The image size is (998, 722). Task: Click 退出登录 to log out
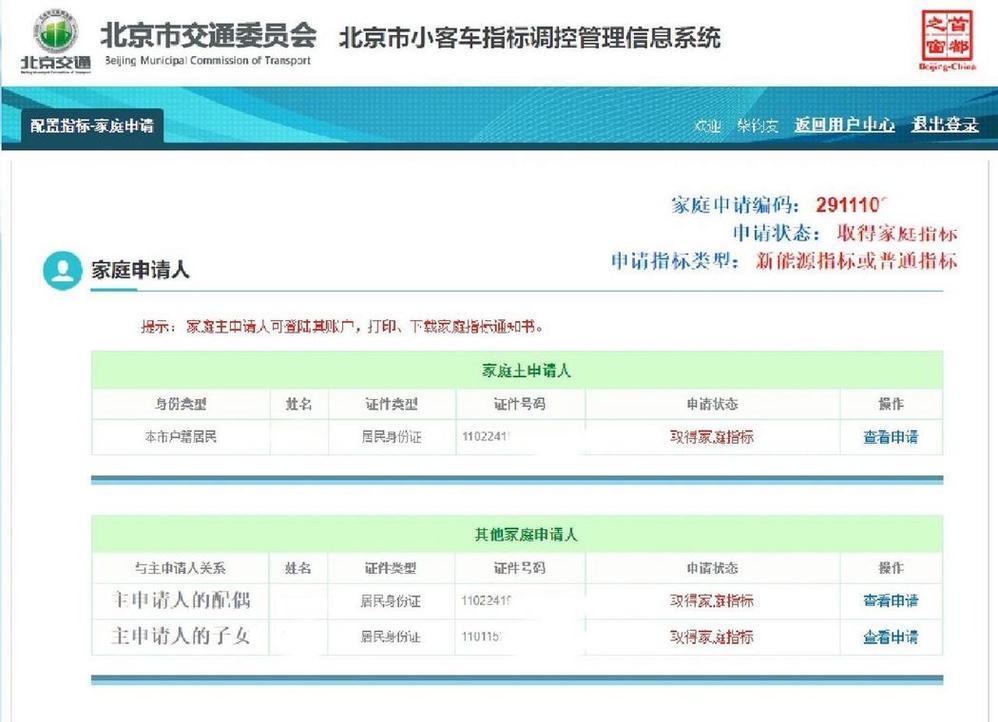946,126
